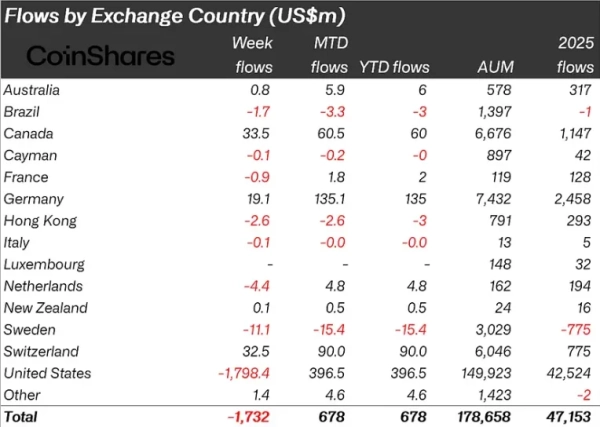Select the Luxembourg row label
The height and width of the screenshot is (427, 600).
[43, 265]
